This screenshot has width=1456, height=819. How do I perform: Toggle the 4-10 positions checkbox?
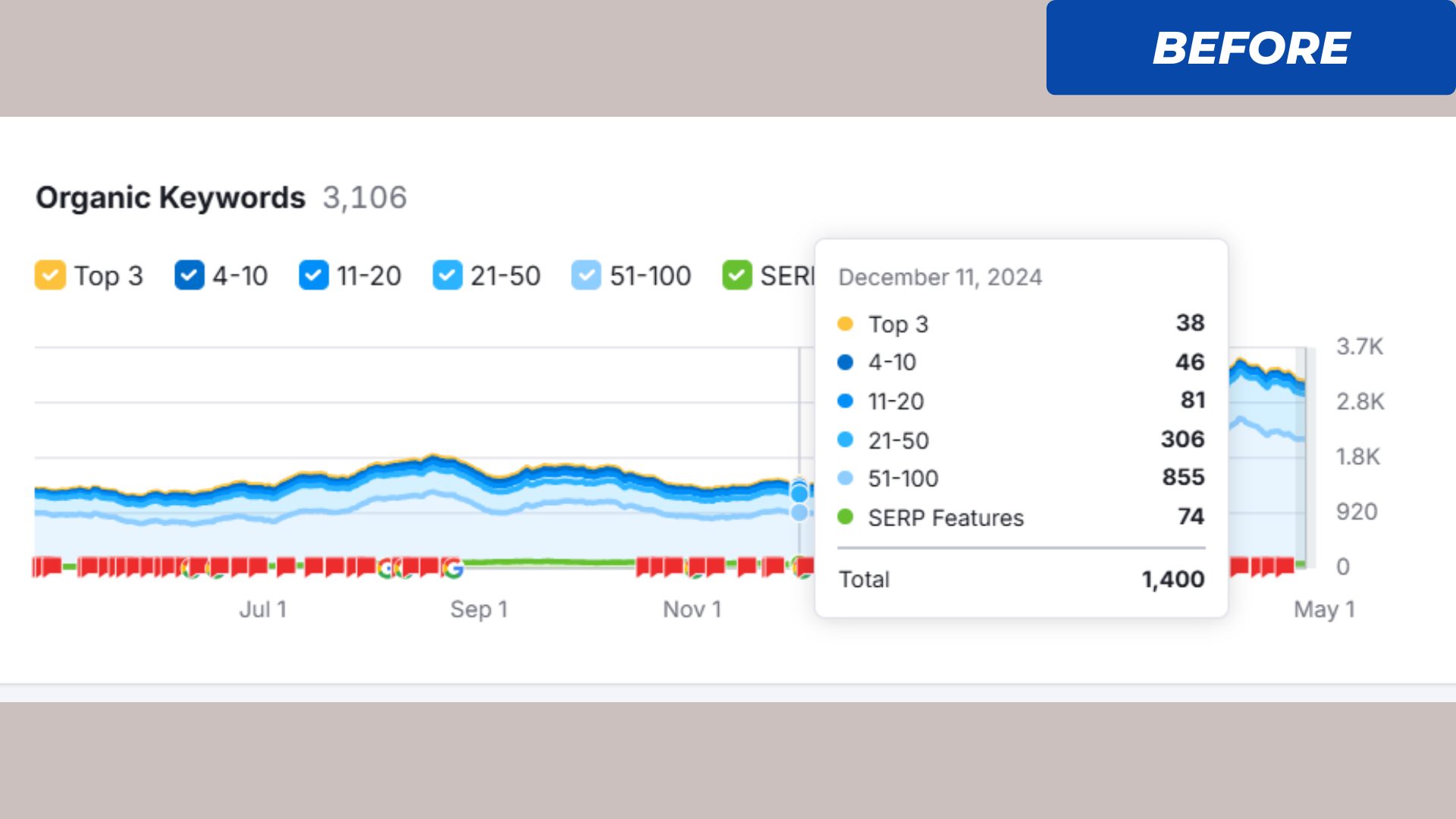point(189,275)
